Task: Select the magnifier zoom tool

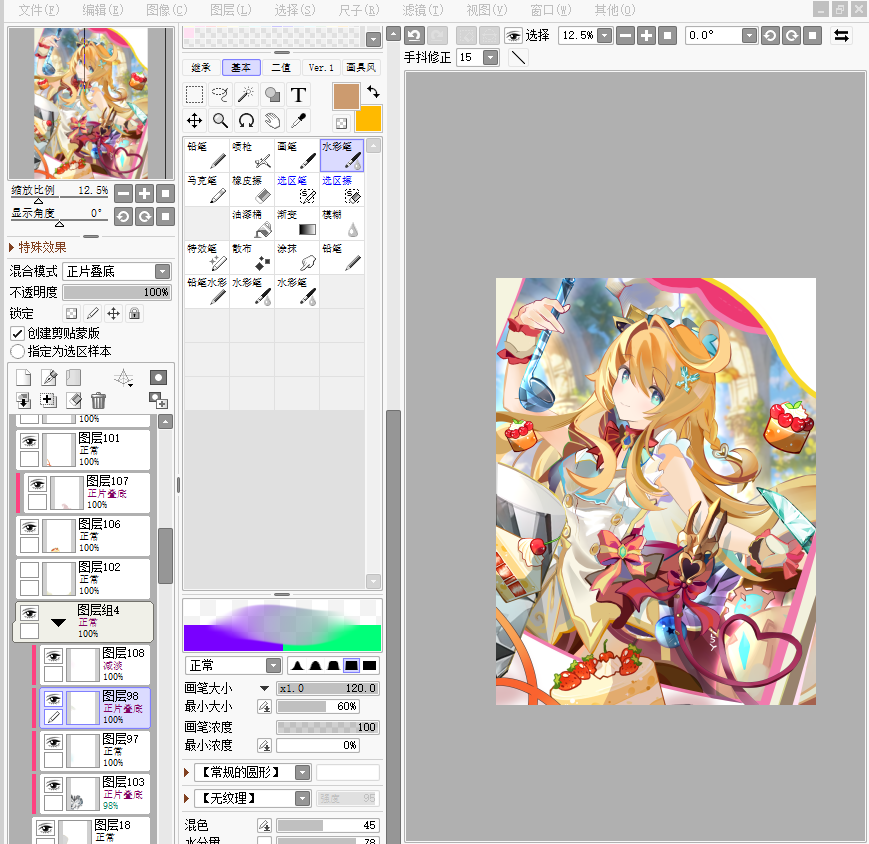Action: [x=220, y=120]
